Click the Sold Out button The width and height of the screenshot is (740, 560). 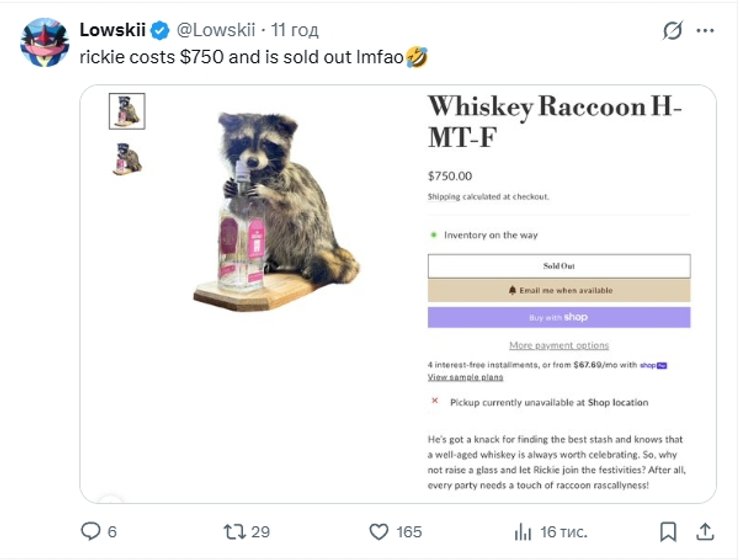[x=559, y=266]
